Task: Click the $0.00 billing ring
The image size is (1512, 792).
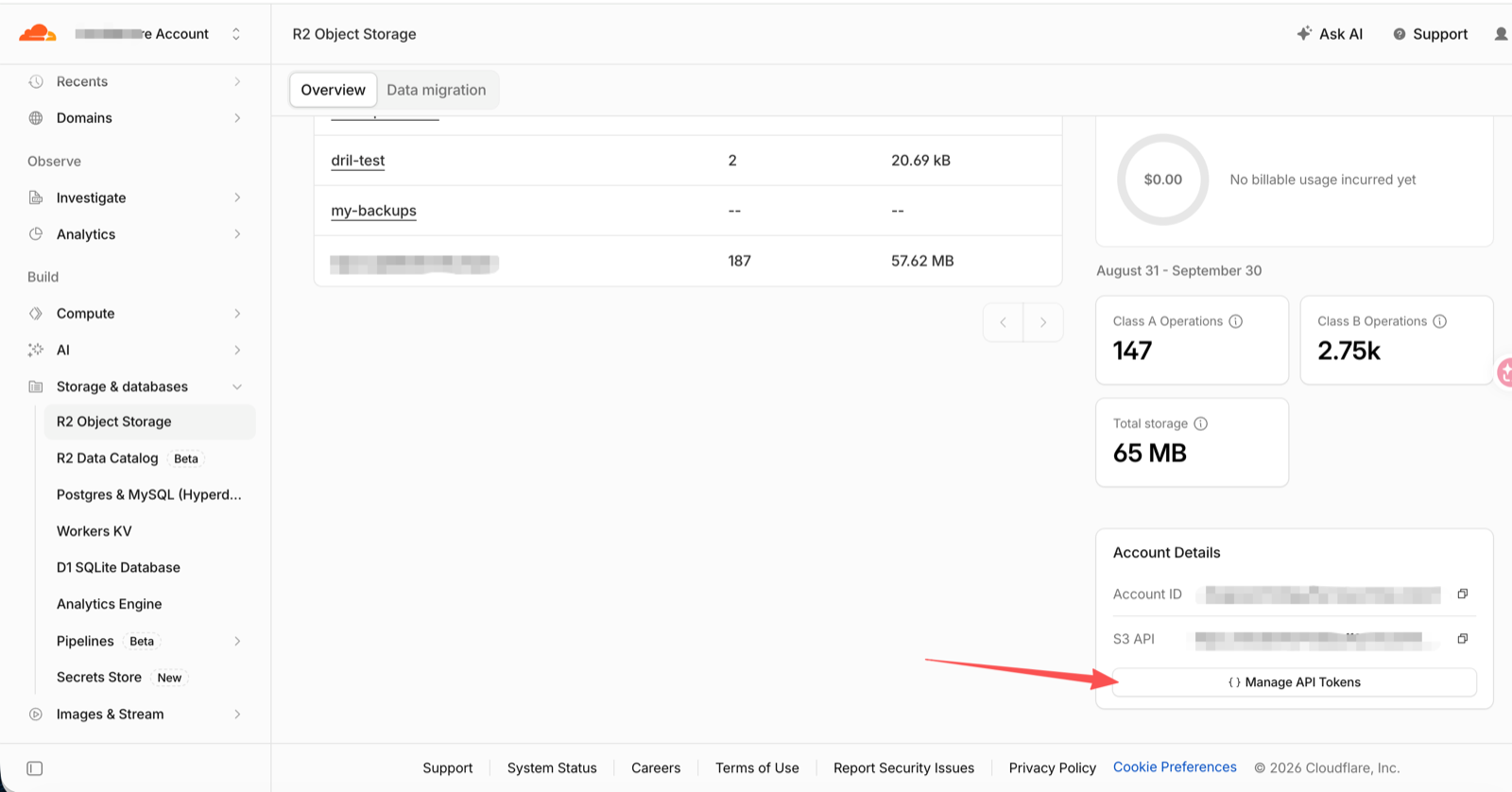Action: point(1162,180)
